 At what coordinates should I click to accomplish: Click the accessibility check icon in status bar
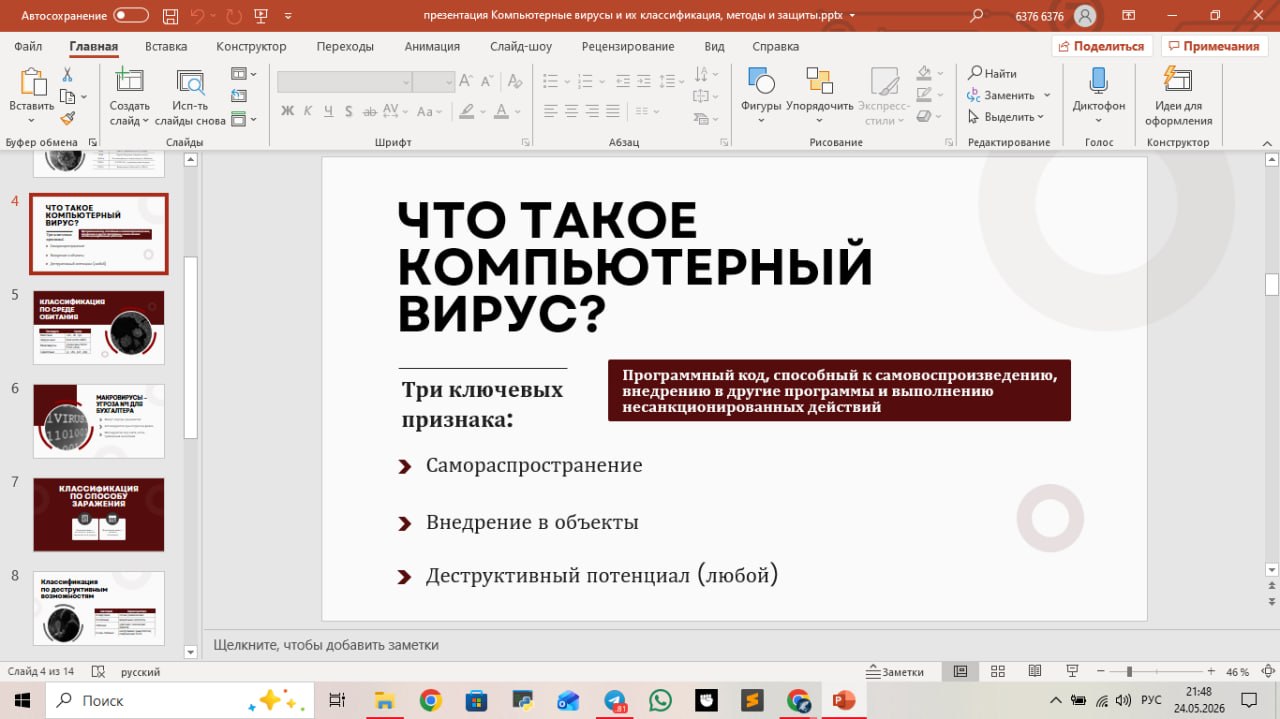pyautogui.click(x=99, y=672)
